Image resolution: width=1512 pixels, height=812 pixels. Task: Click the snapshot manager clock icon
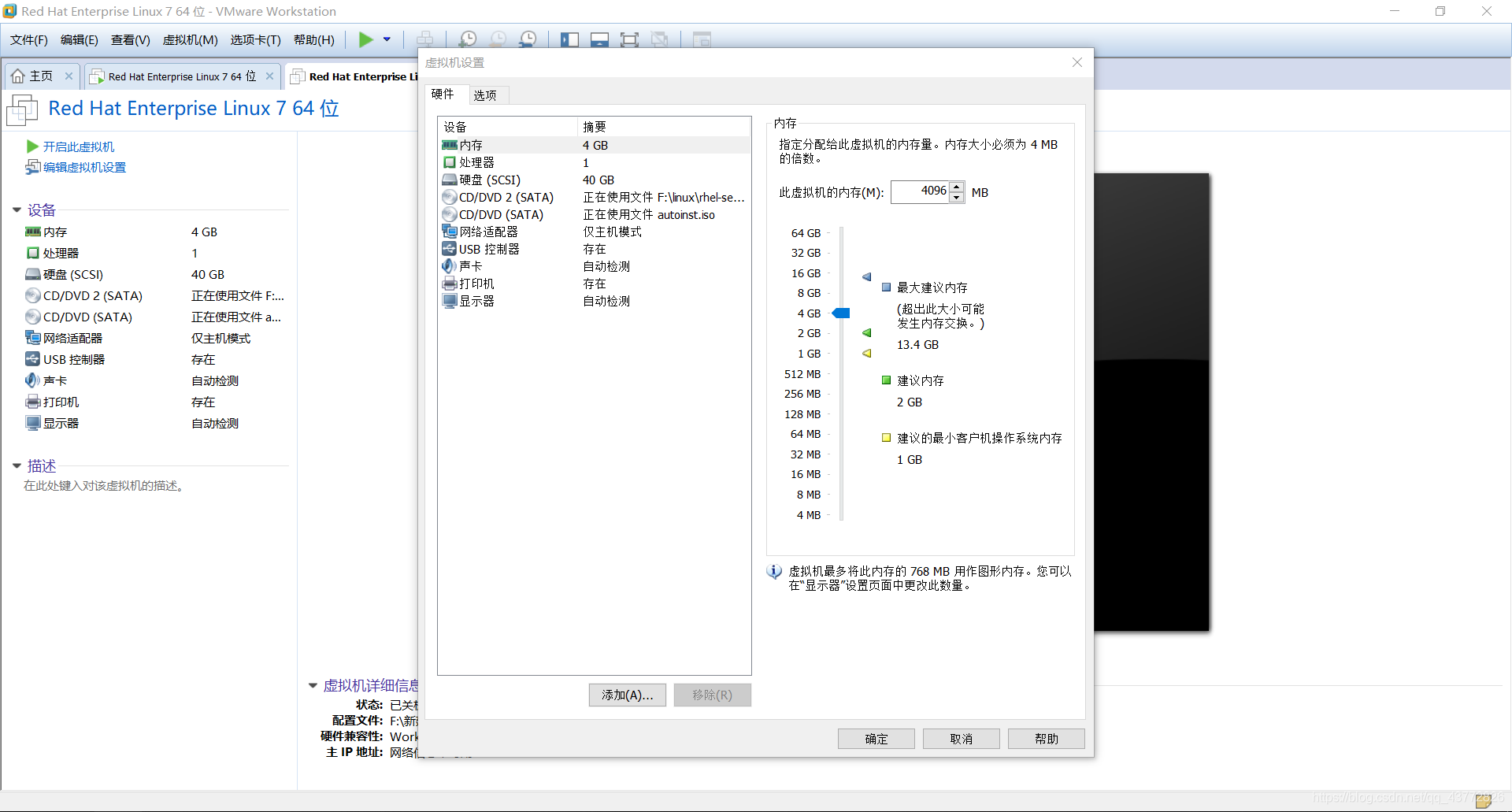click(528, 39)
